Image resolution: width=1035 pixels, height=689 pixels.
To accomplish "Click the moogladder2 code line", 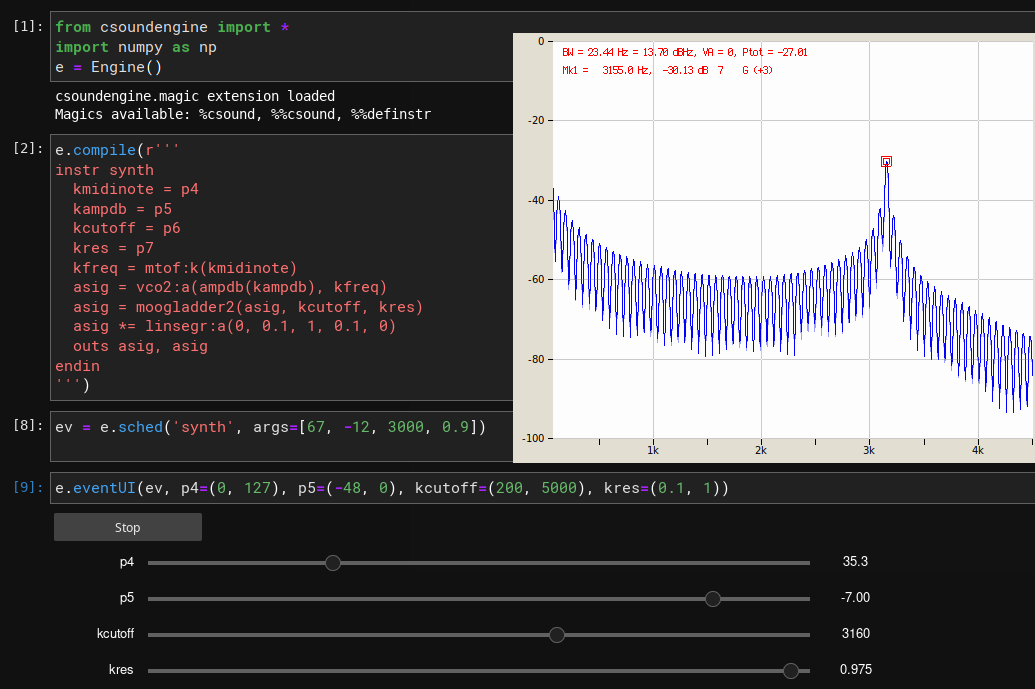I will [x=248, y=307].
